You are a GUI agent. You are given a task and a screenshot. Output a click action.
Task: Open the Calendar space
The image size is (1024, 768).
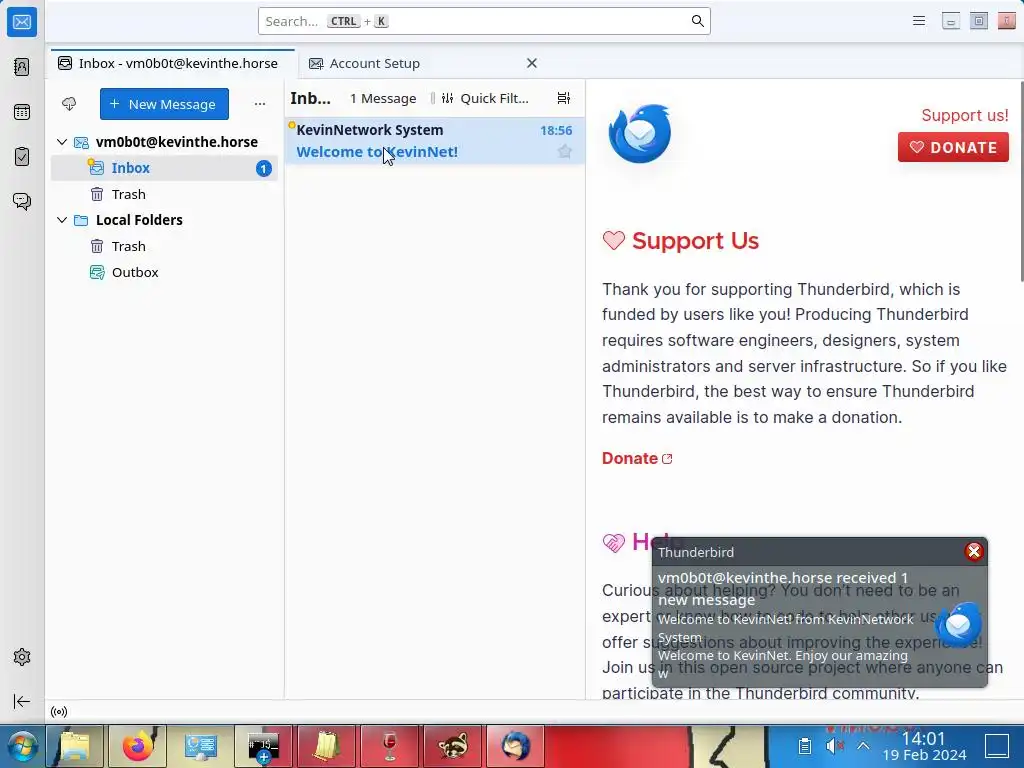(22, 112)
